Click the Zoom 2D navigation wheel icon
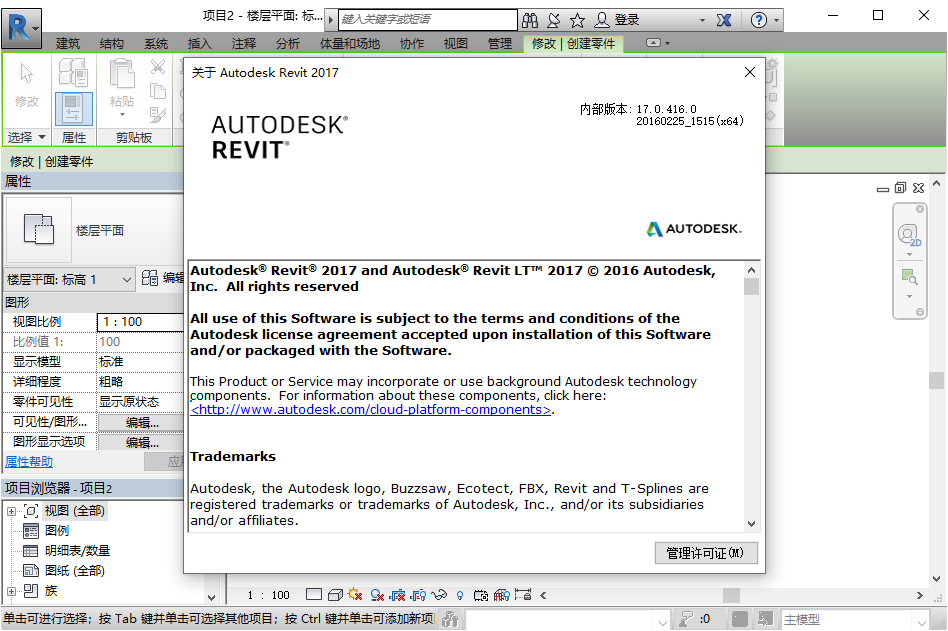This screenshot has height=631, width=948. tap(909, 235)
